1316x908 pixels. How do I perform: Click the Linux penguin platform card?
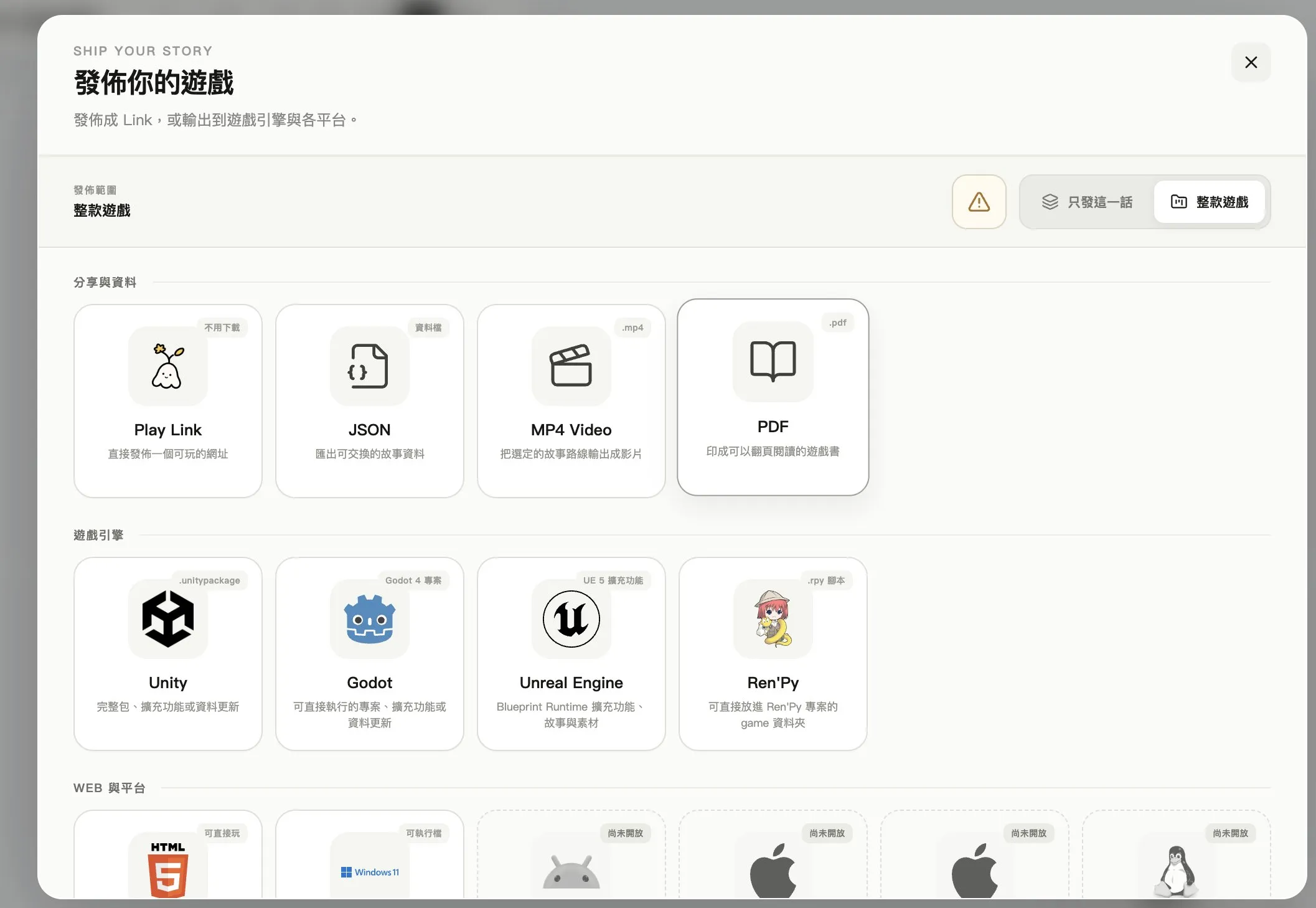coord(1176,854)
